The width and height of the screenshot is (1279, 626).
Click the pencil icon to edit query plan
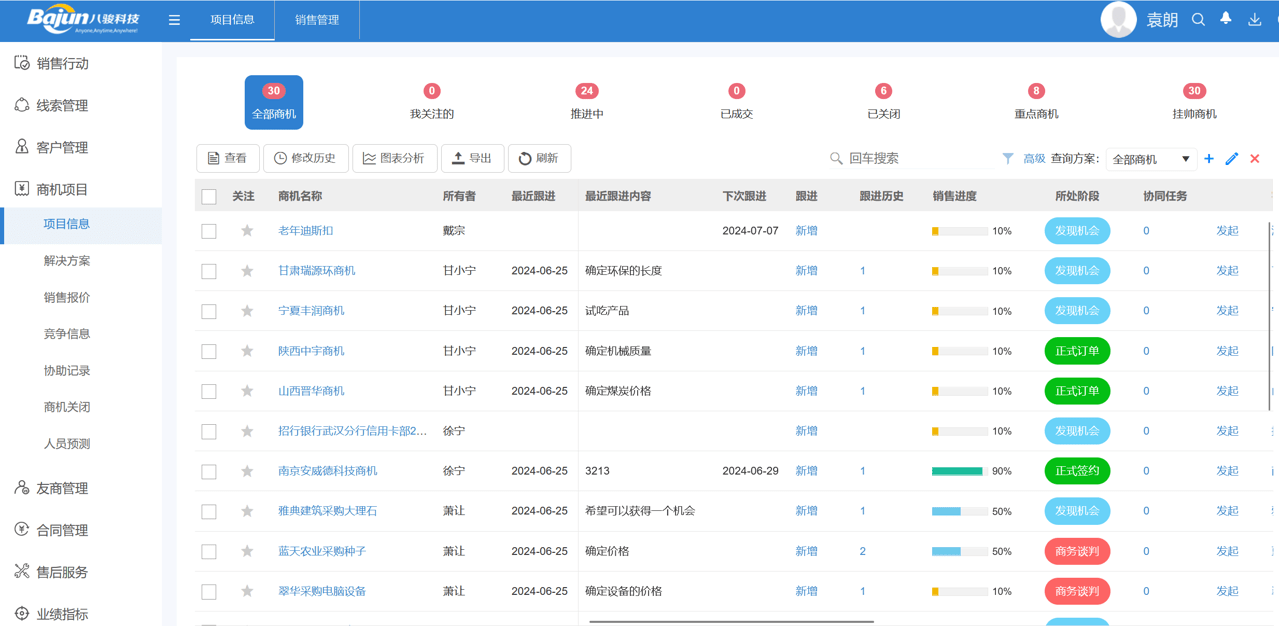click(x=1232, y=159)
